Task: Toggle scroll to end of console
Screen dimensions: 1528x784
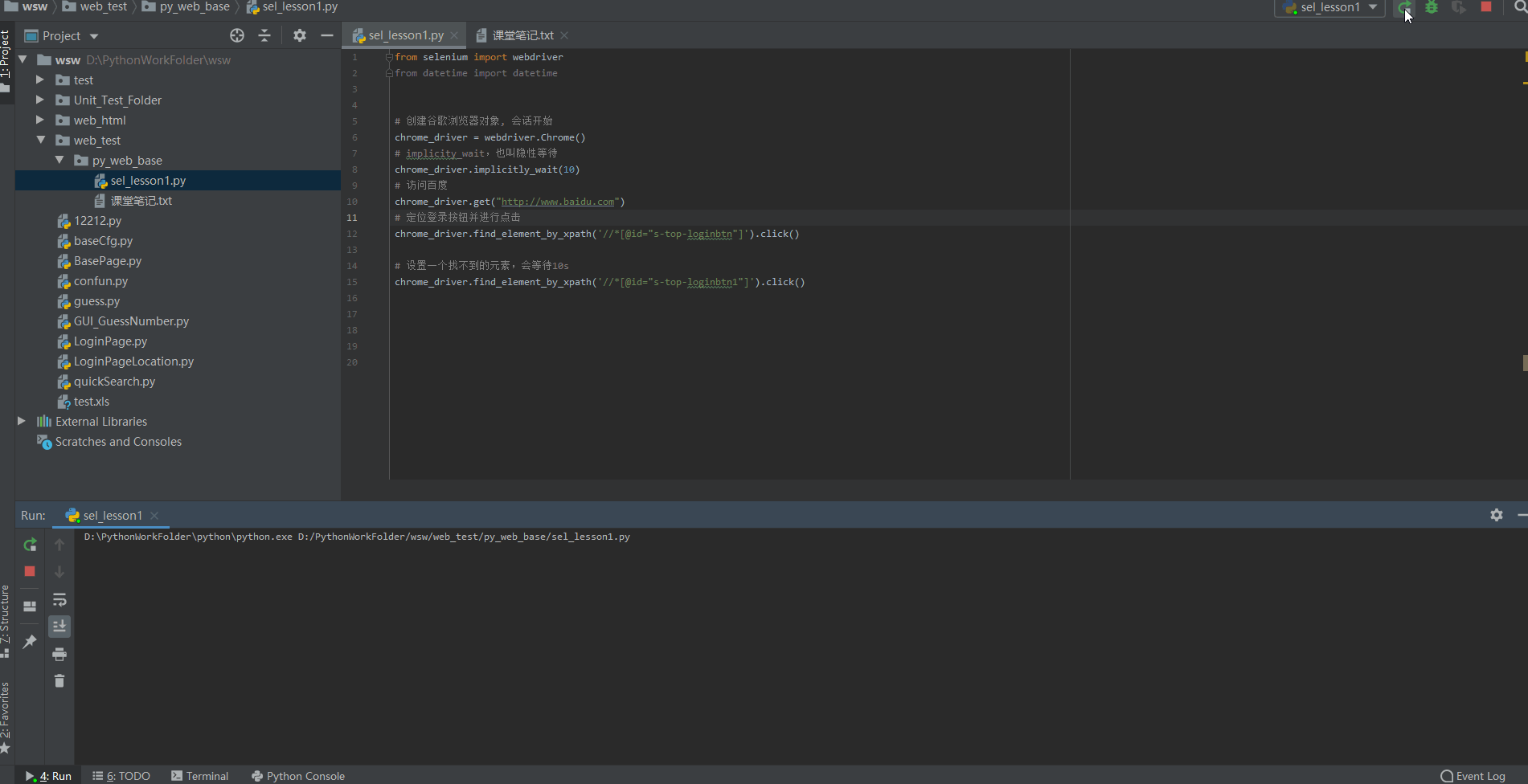Action: pyautogui.click(x=59, y=627)
